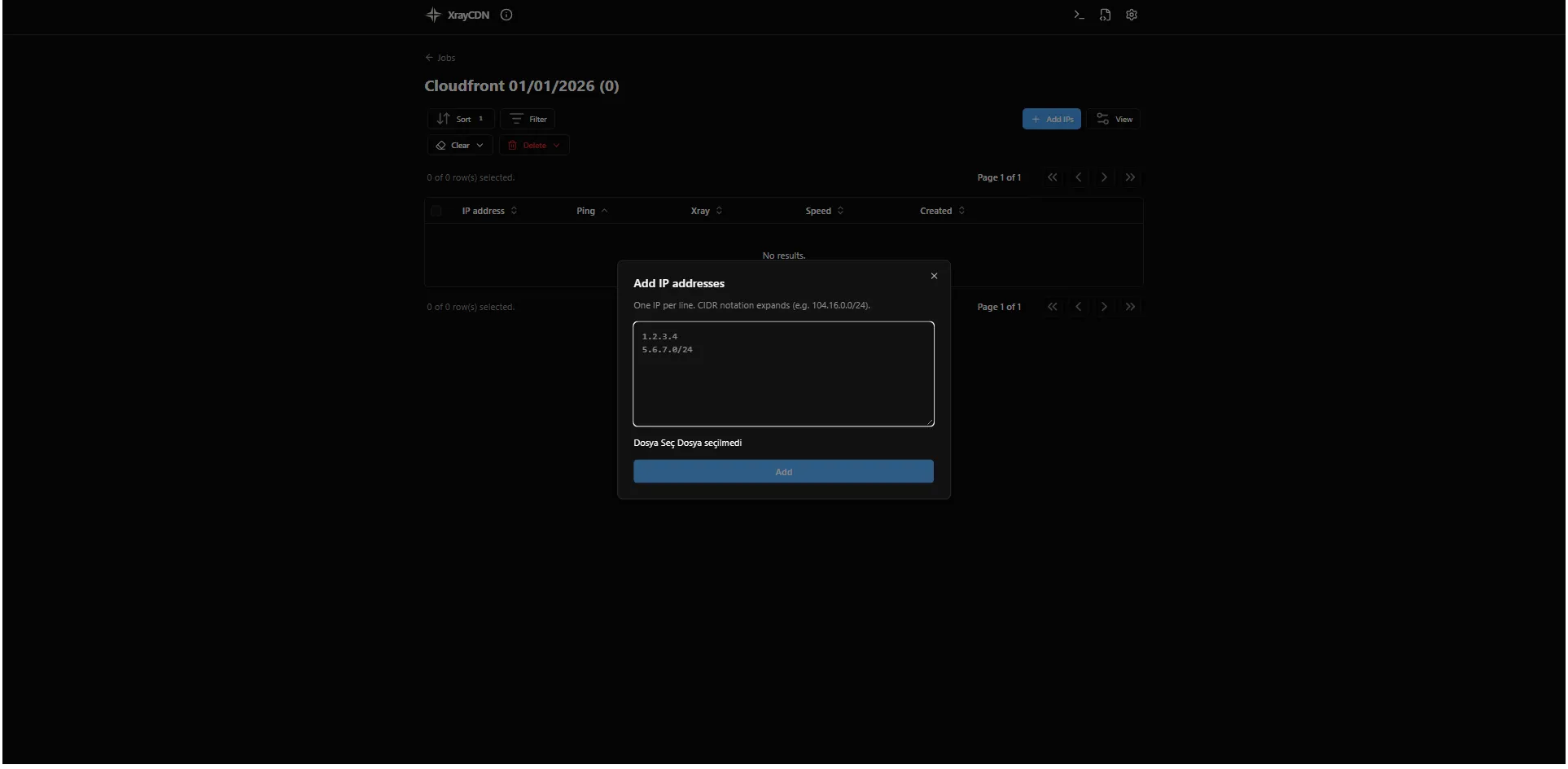Image resolution: width=1568 pixels, height=769 pixels.
Task: Click the script file icon in header
Action: pos(1105,15)
